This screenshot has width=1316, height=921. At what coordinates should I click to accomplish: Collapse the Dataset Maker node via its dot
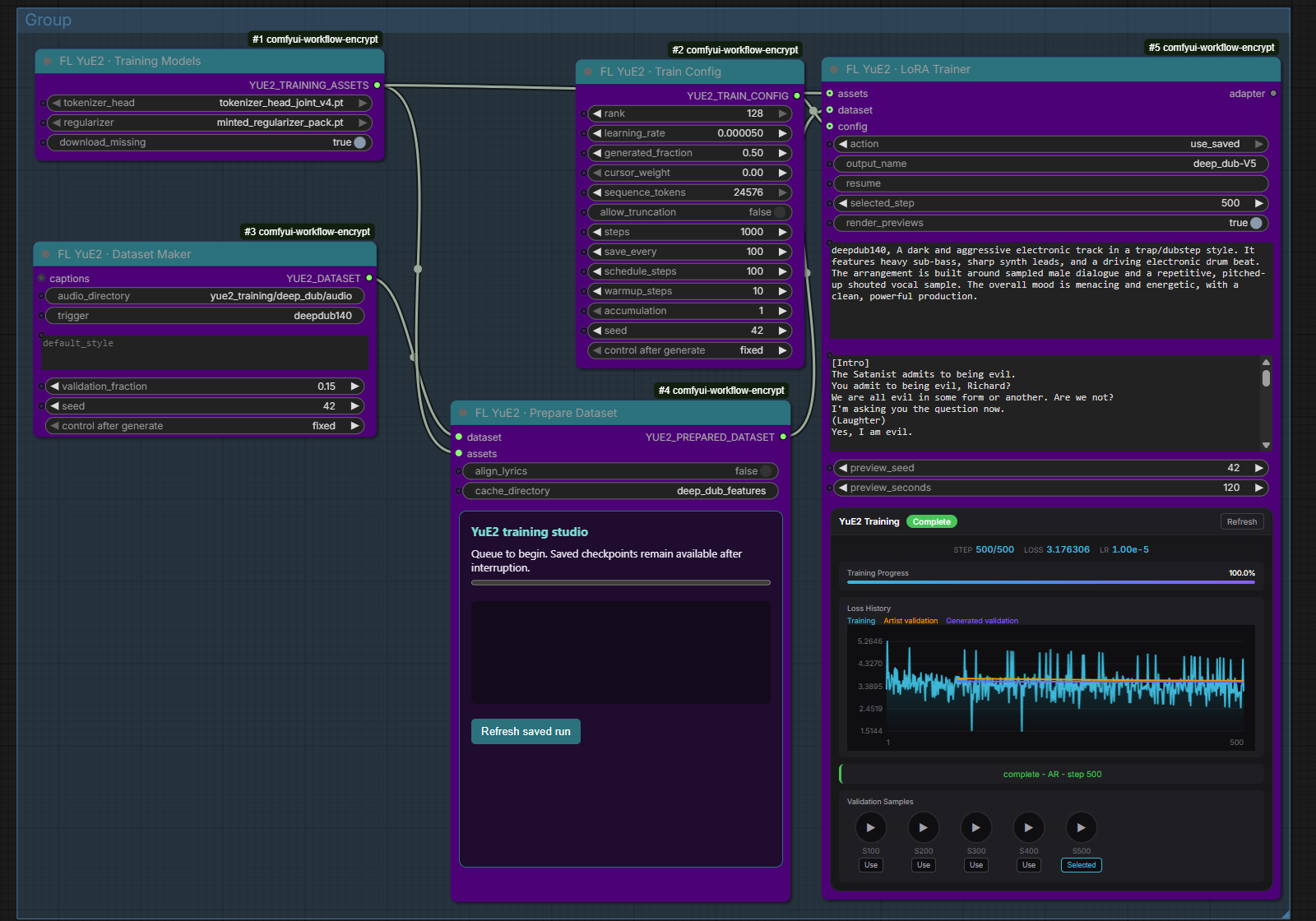(46, 255)
